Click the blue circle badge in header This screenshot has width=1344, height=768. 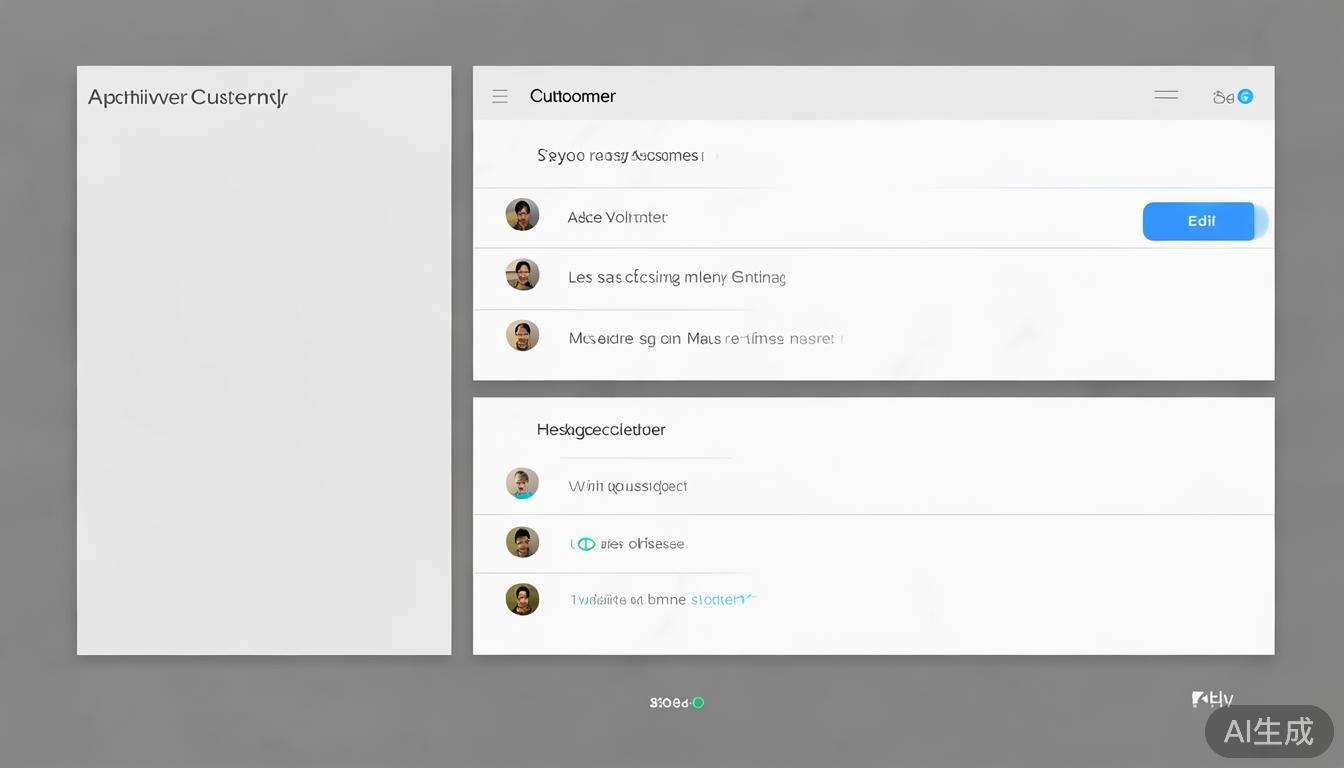tap(1245, 97)
